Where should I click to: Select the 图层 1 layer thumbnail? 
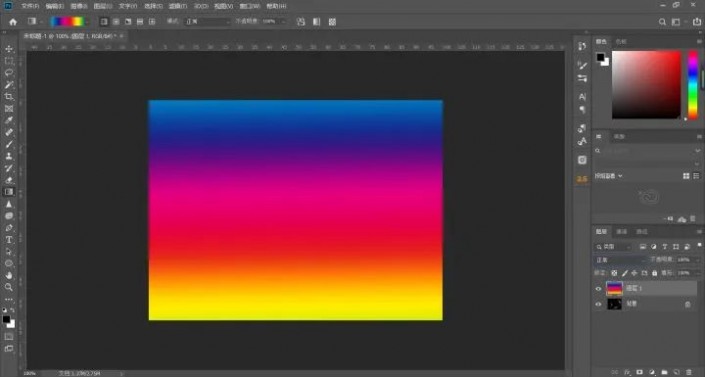pyautogui.click(x=614, y=288)
